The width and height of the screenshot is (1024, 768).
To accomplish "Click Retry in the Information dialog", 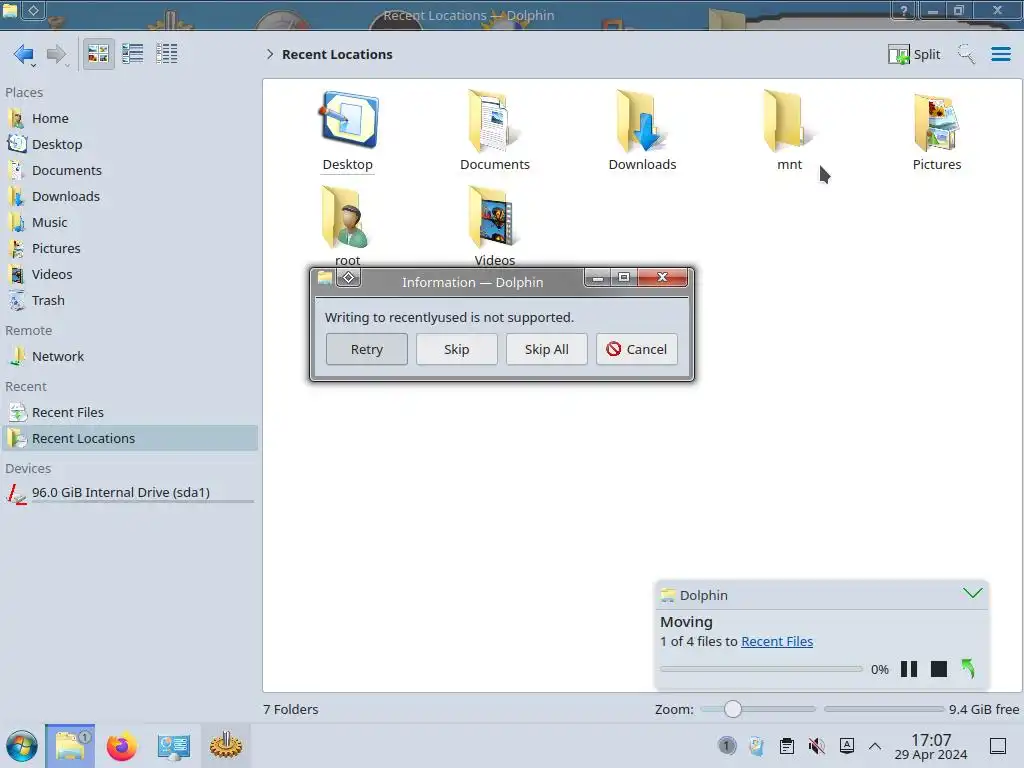I will pos(366,349).
